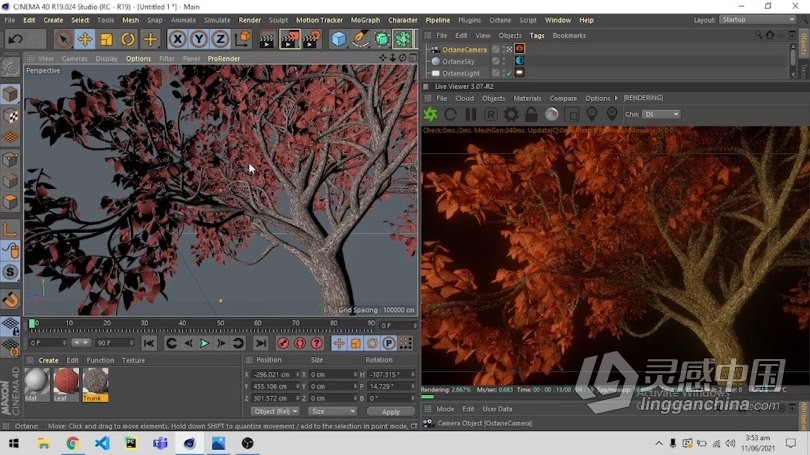Start Octane Live Viewer render icon

[430, 114]
